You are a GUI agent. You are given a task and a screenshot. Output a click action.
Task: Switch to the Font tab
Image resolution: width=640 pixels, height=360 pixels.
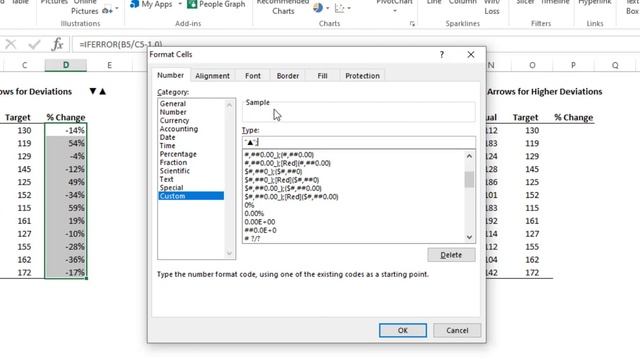(x=253, y=76)
